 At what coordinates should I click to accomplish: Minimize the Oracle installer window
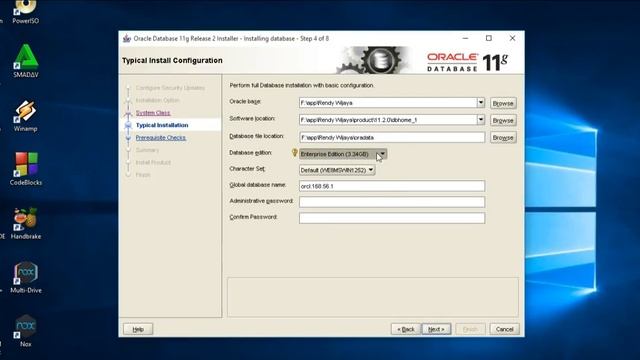tap(465, 38)
